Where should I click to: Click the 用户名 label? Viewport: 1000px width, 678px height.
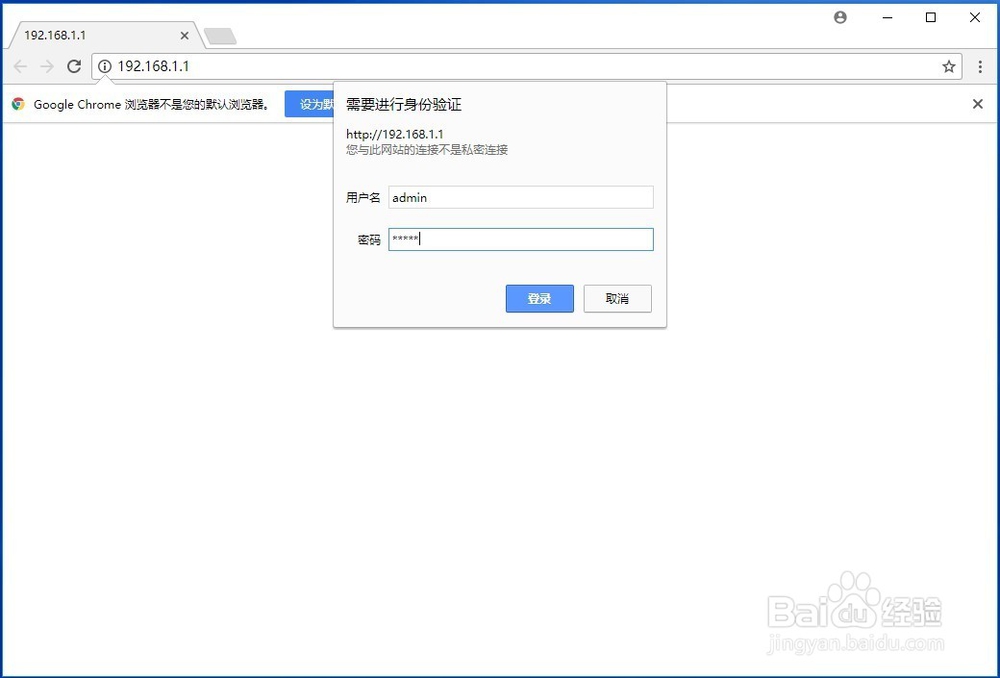pos(364,198)
